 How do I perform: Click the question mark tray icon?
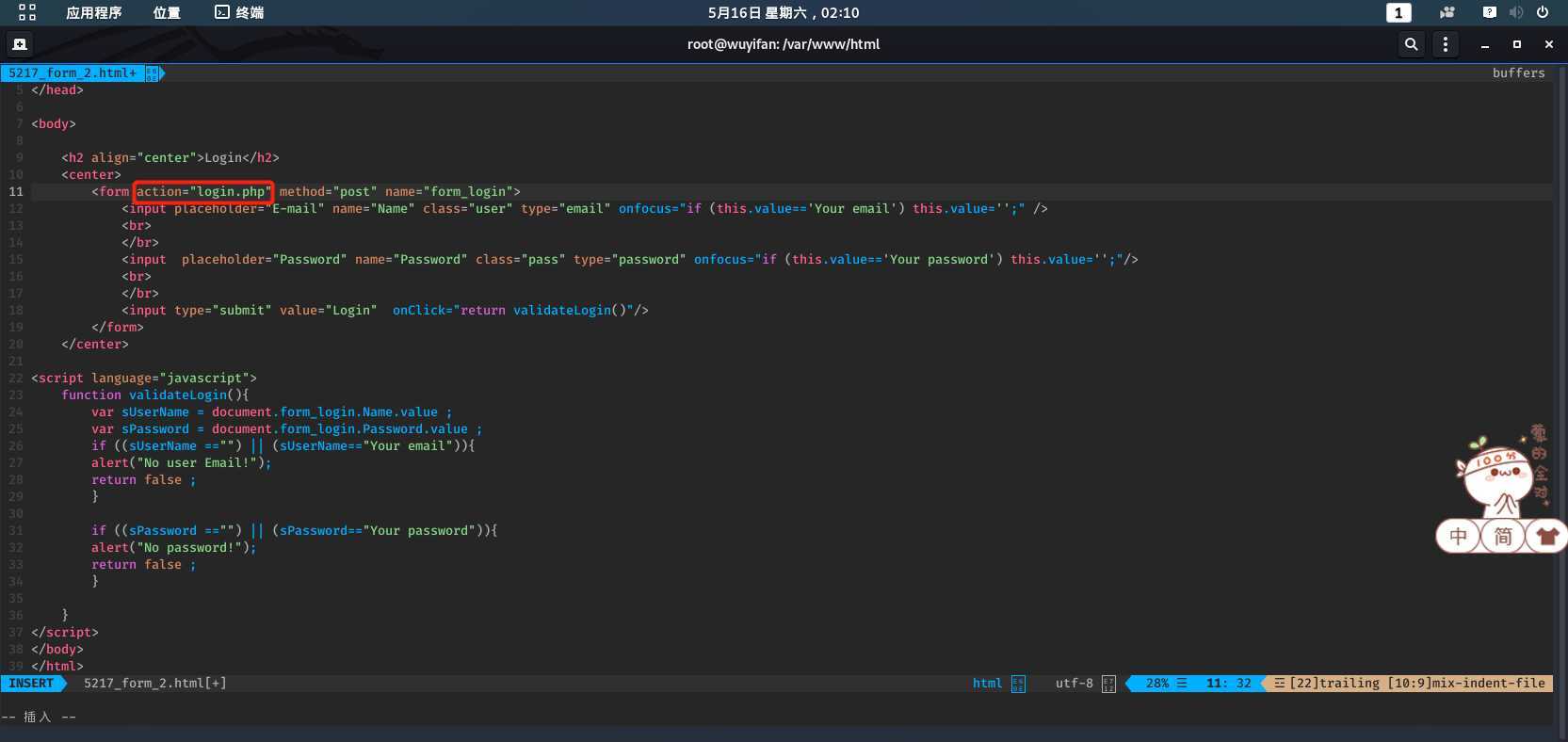tap(1489, 12)
